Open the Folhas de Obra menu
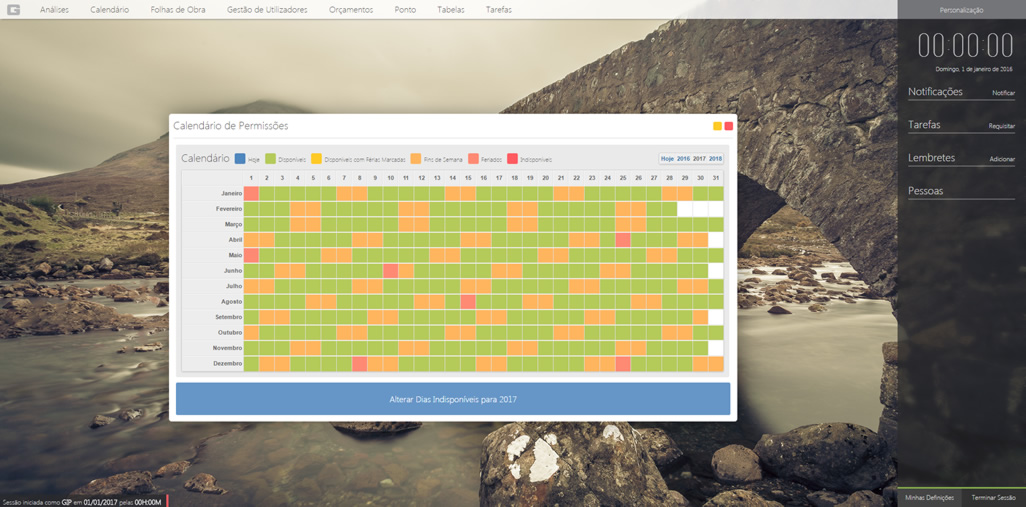The width and height of the screenshot is (1026, 507). [x=178, y=10]
